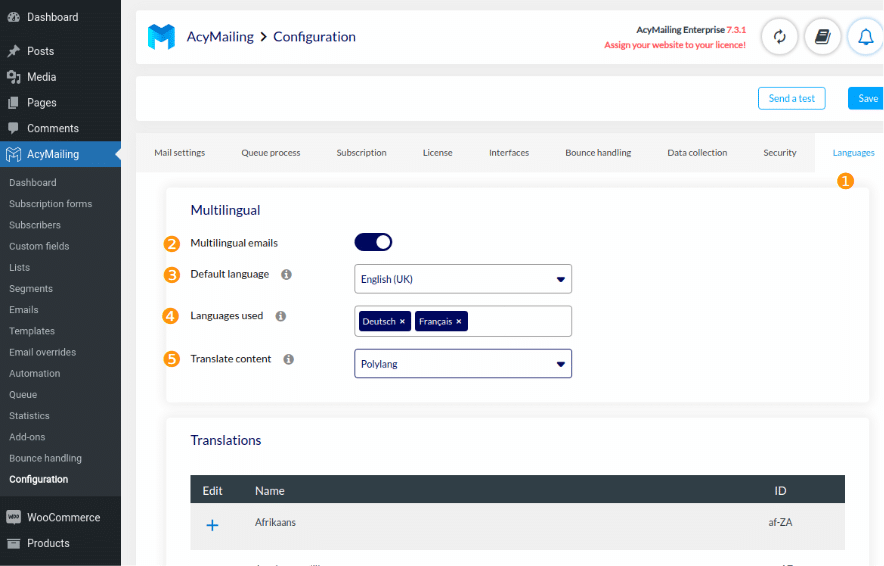Click the AcyMailing envelope sidebar icon
Screen dimensions: 884x566
click(14, 154)
